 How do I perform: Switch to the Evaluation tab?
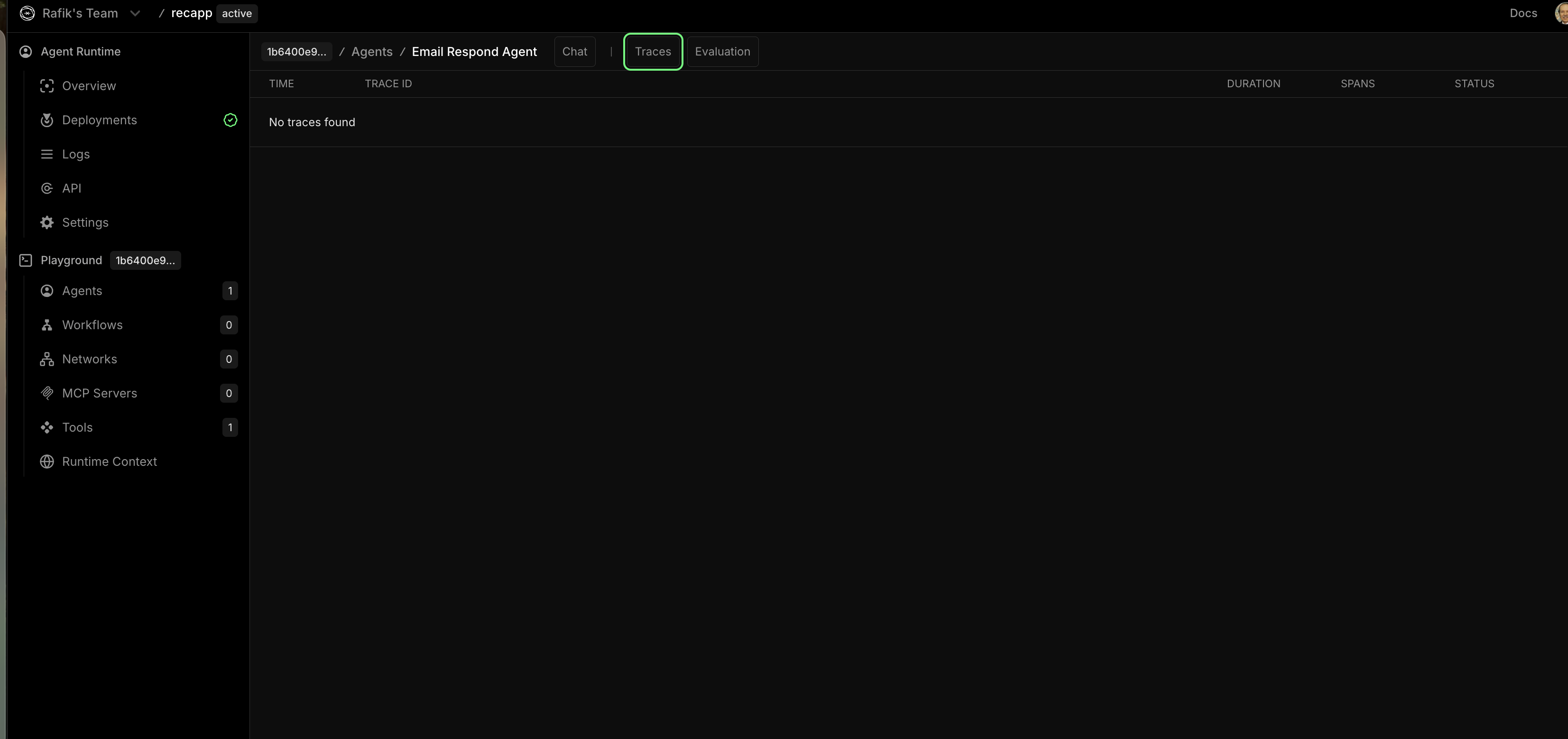(x=722, y=52)
